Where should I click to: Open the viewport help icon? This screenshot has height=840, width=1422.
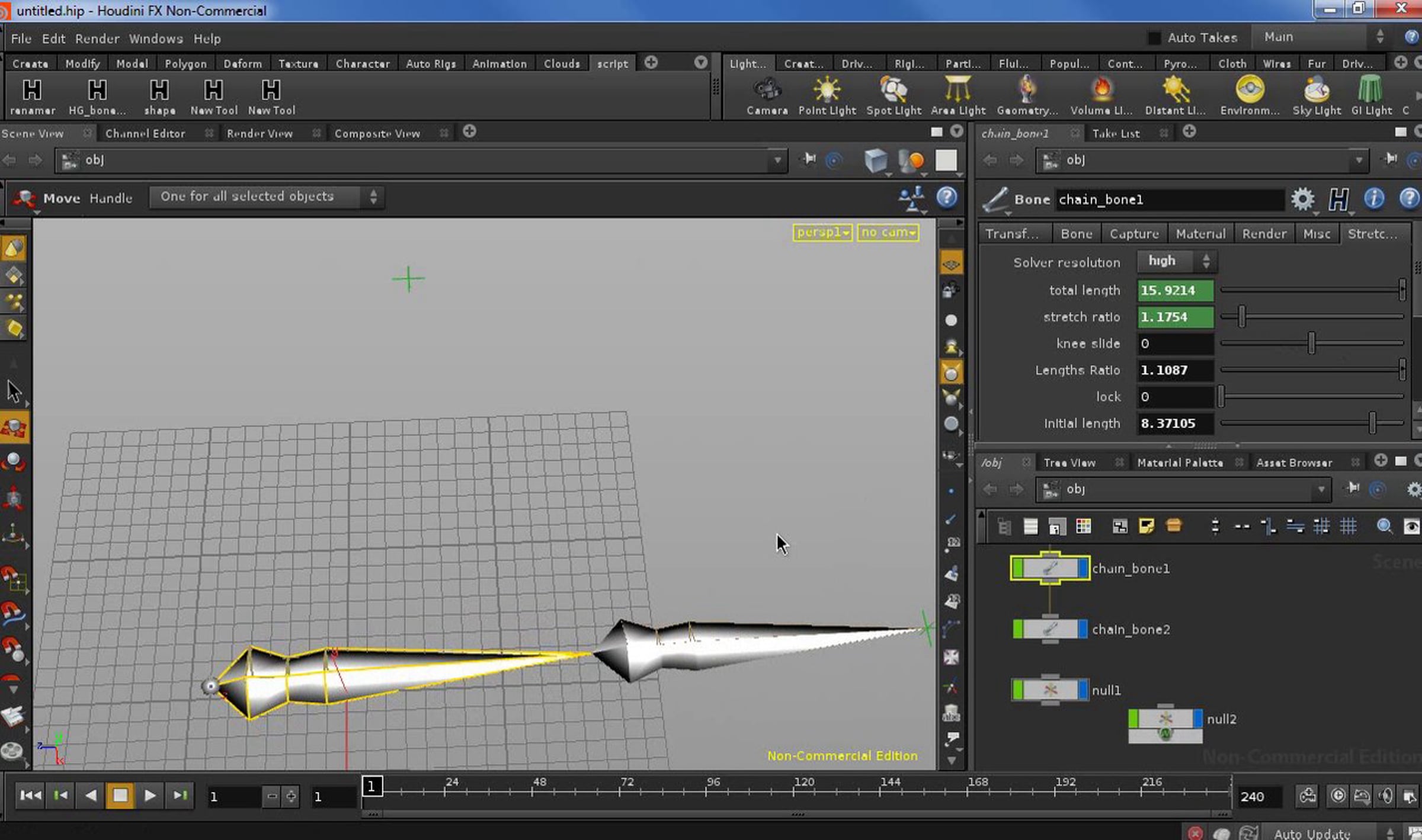click(x=947, y=197)
